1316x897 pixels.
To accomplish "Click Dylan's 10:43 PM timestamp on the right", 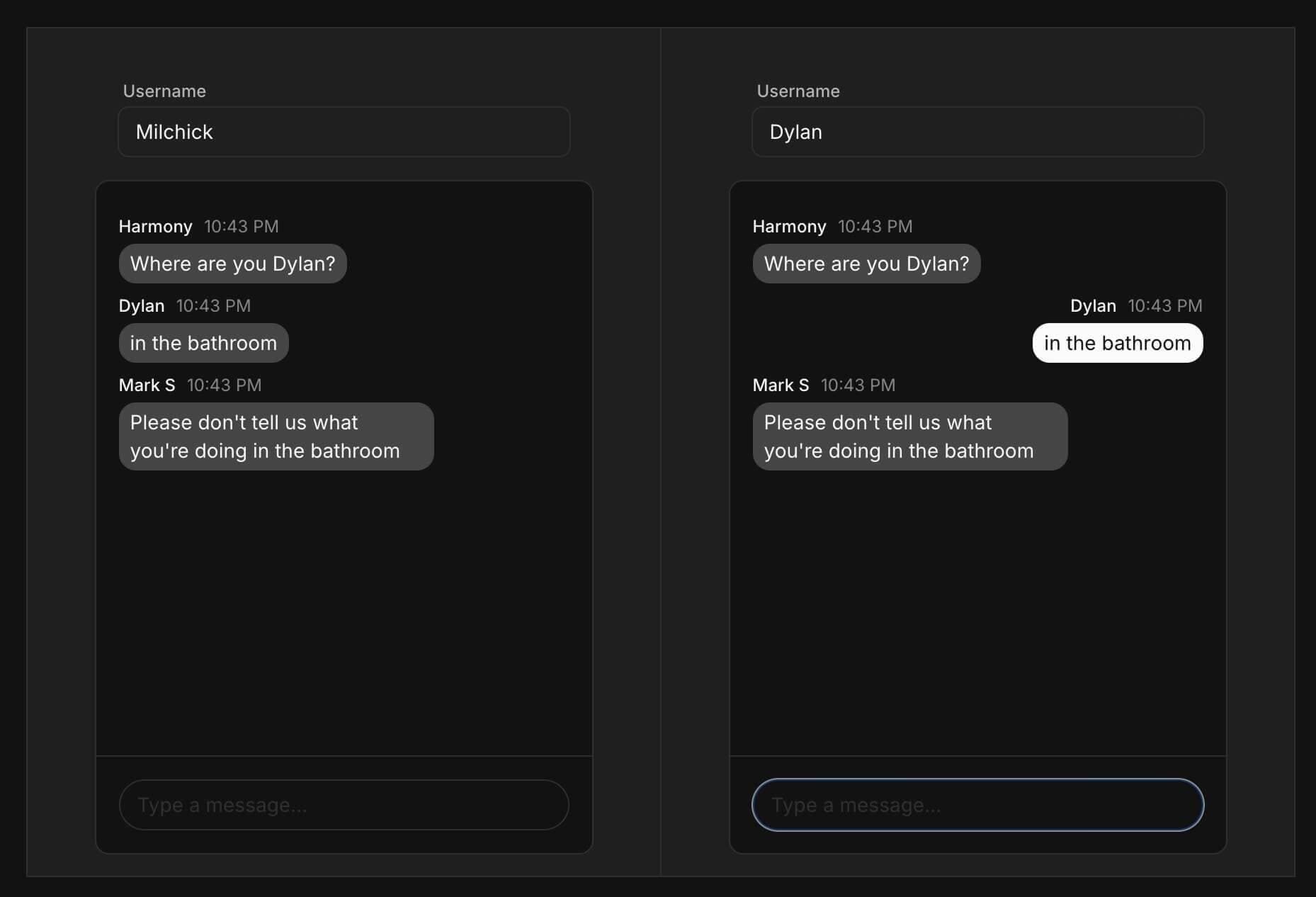I will click(1165, 305).
